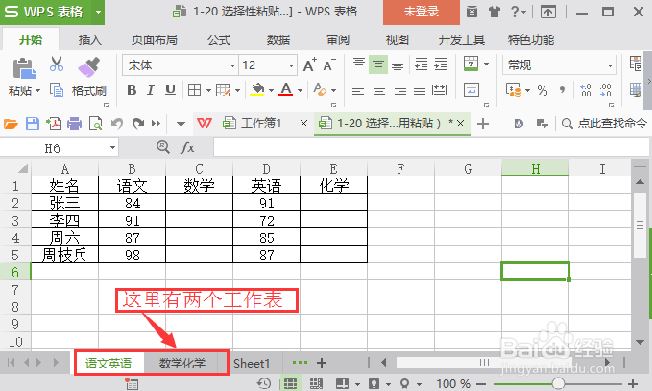The width and height of the screenshot is (652, 391).
Task: Click the print icon
Action: pos(74,124)
